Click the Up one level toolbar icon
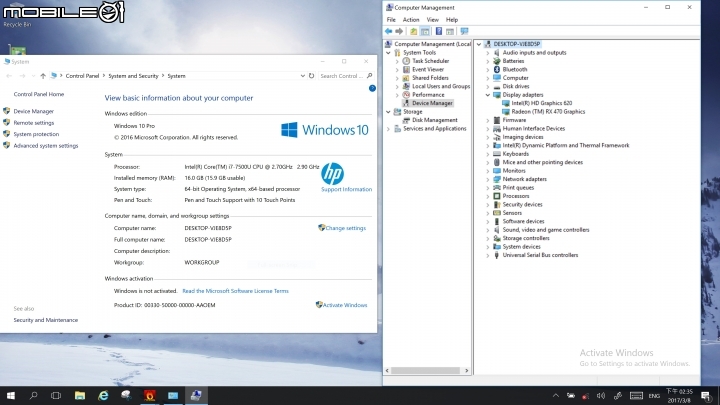The height and width of the screenshot is (405, 720). click(413, 31)
